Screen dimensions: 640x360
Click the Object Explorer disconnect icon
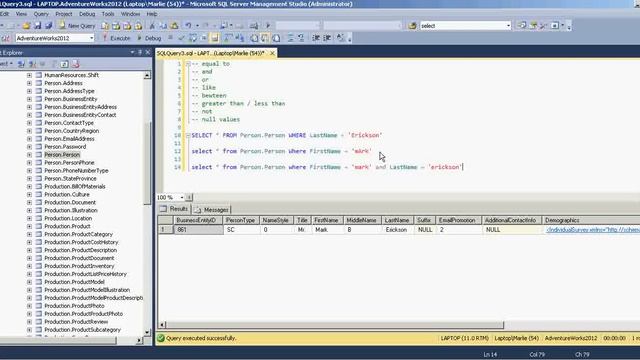point(32,64)
